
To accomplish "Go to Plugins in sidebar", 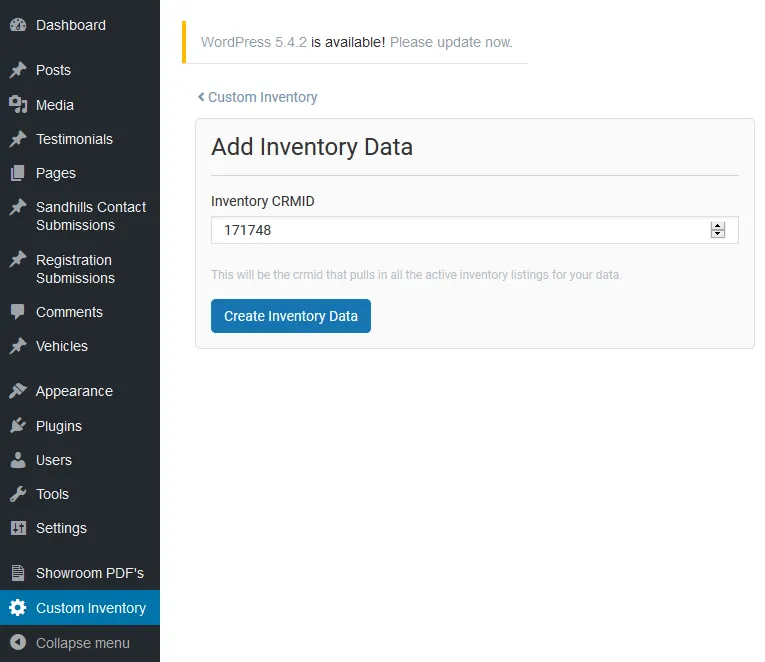I will click(80, 426).
